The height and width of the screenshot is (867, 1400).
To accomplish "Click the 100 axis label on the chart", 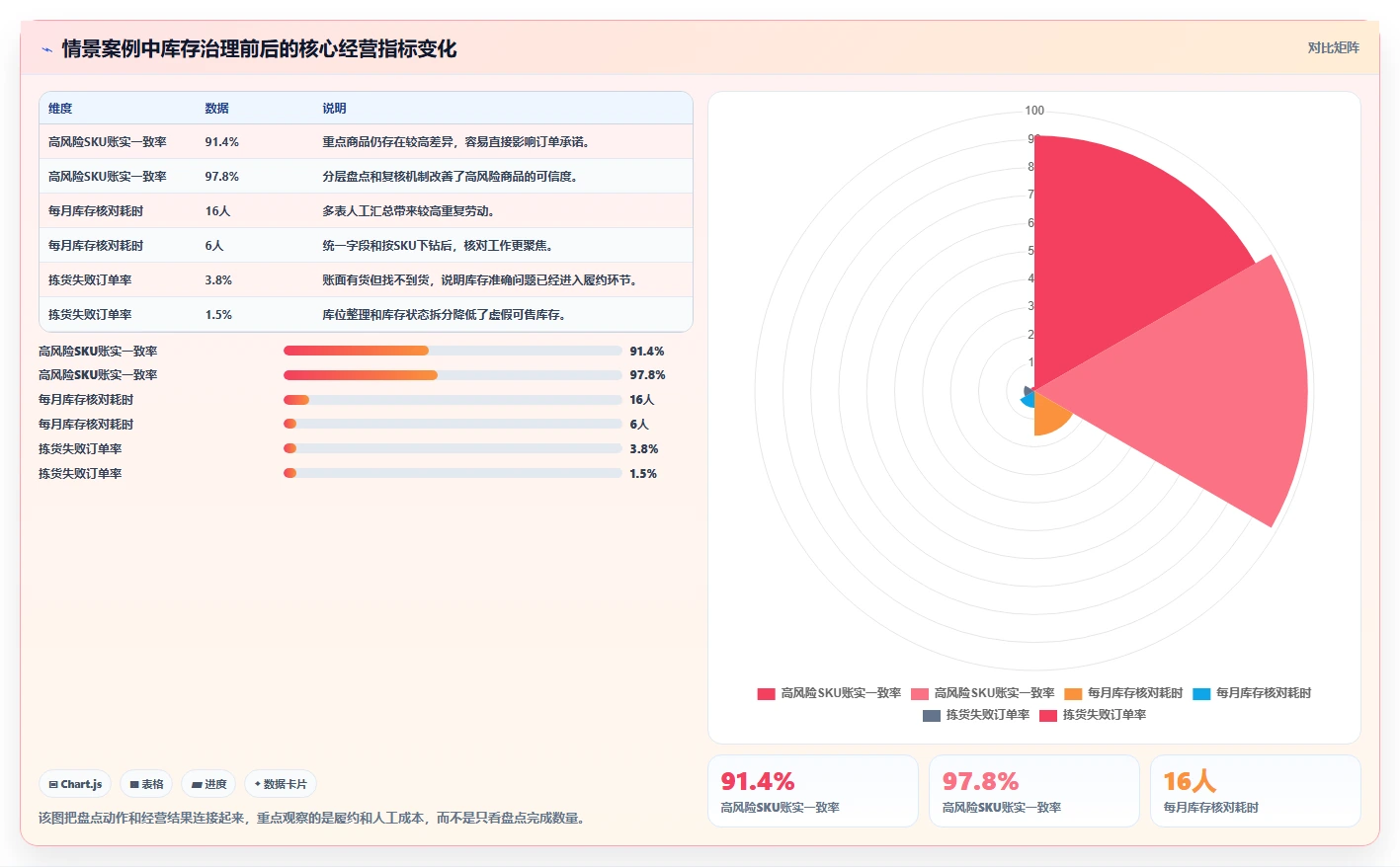I will tap(1034, 111).
